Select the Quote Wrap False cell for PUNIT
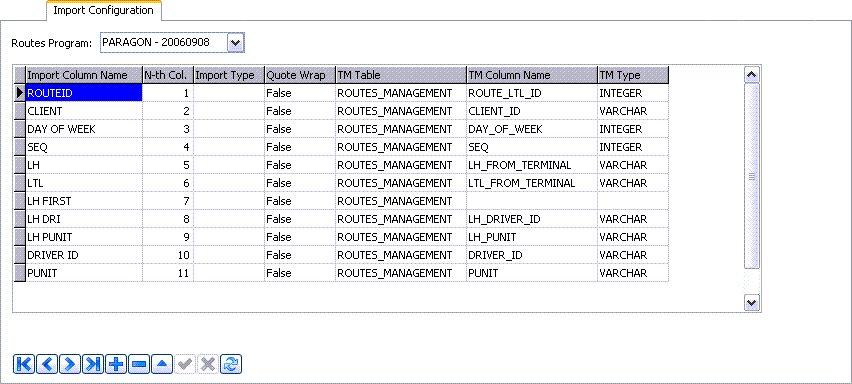The height and width of the screenshot is (384, 852). click(299, 273)
